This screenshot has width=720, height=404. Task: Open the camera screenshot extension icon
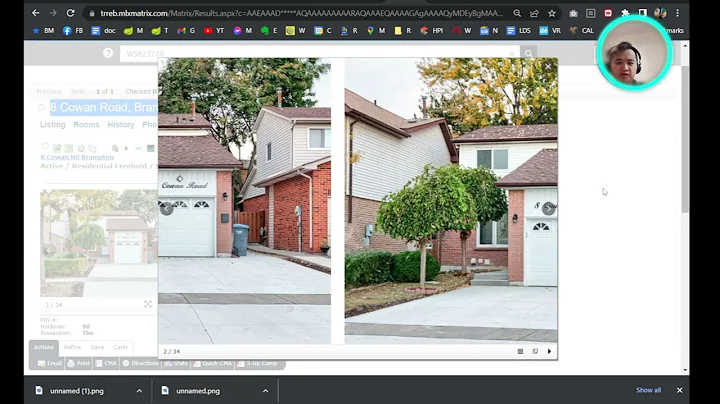point(573,13)
